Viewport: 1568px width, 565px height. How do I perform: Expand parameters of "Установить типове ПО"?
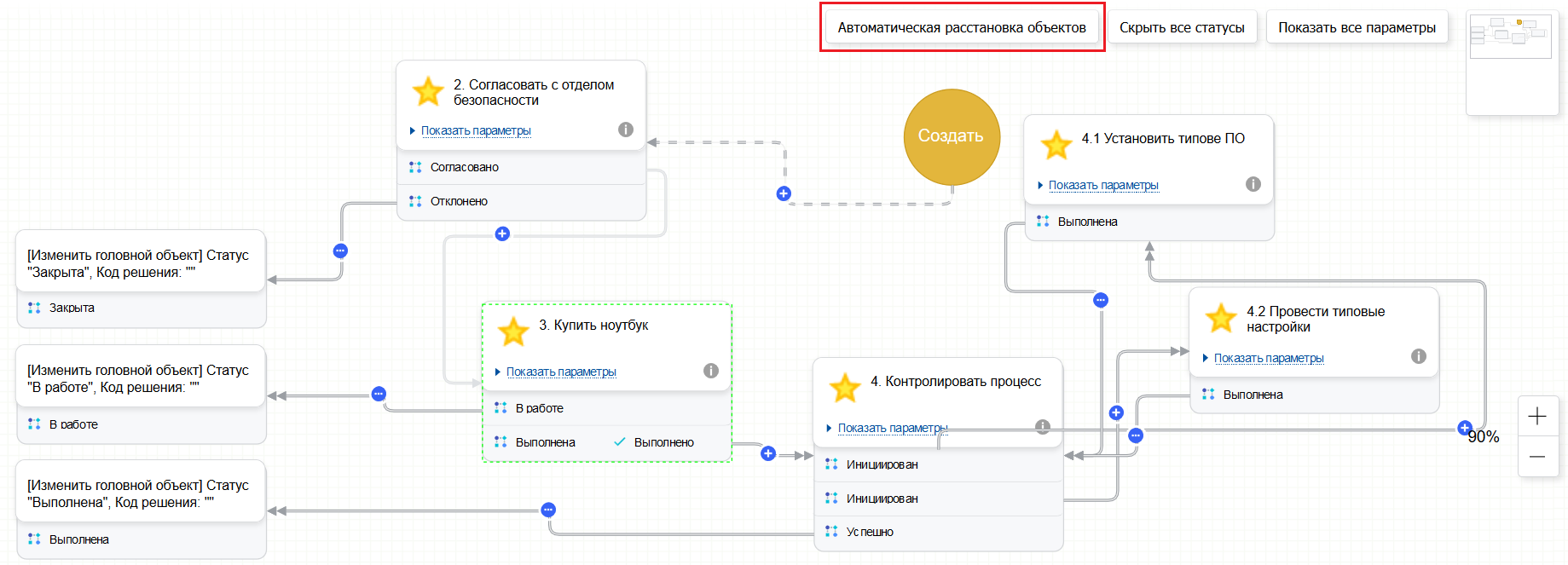coord(1102,185)
